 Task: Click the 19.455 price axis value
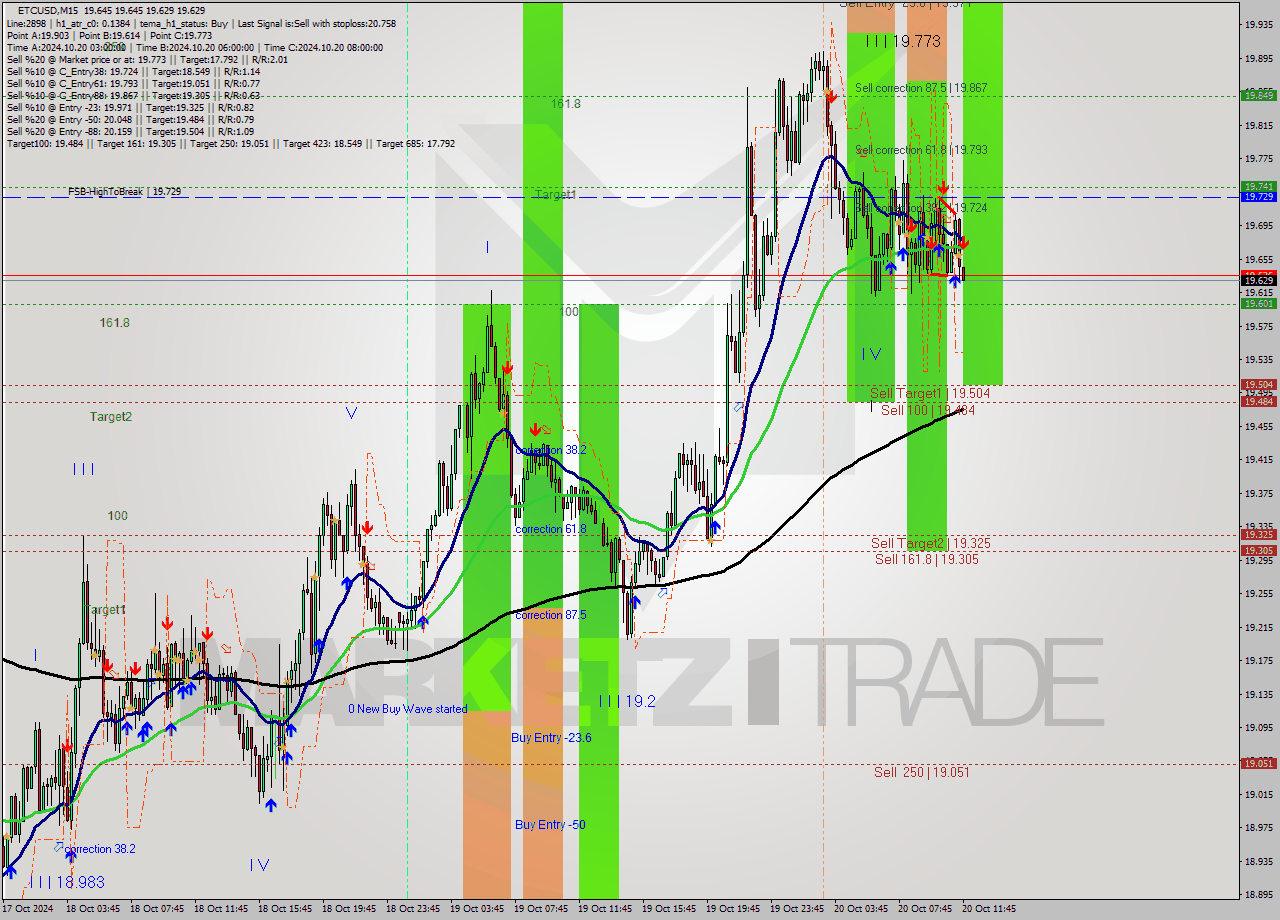1258,426
